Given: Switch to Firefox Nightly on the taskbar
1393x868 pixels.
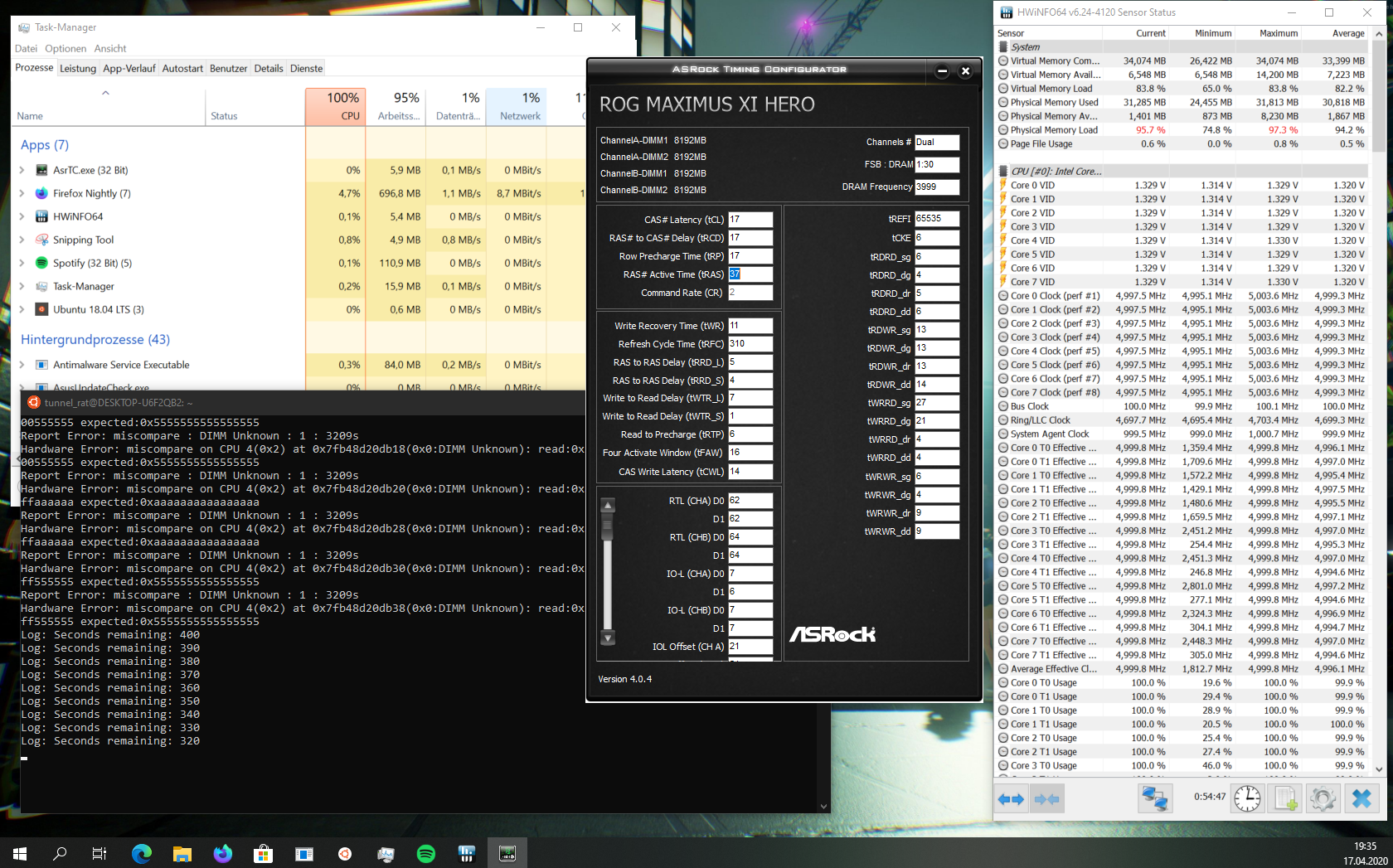Looking at the screenshot, I should pyautogui.click(x=223, y=853).
